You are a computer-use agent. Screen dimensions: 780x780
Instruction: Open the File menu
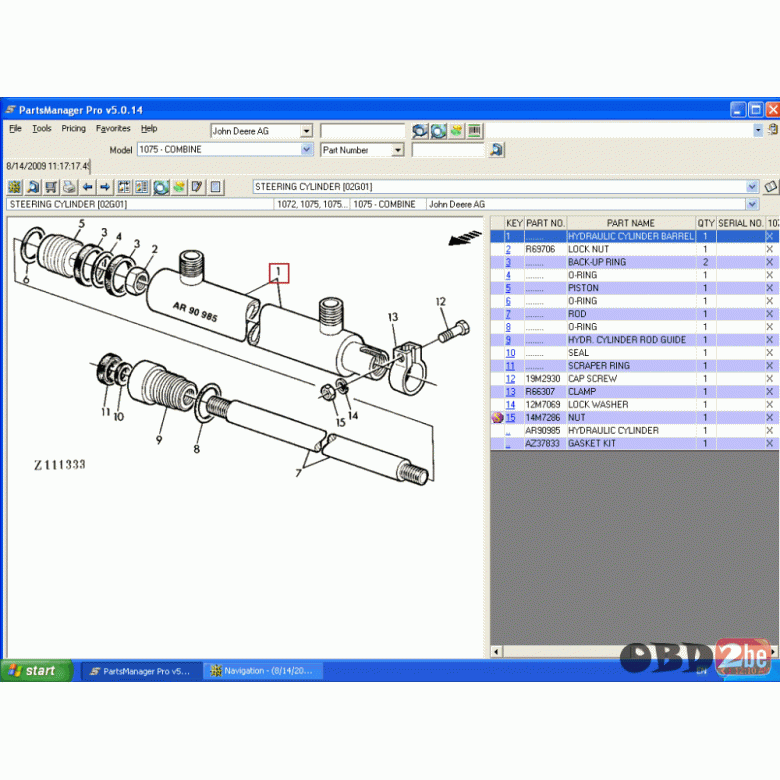(15, 128)
